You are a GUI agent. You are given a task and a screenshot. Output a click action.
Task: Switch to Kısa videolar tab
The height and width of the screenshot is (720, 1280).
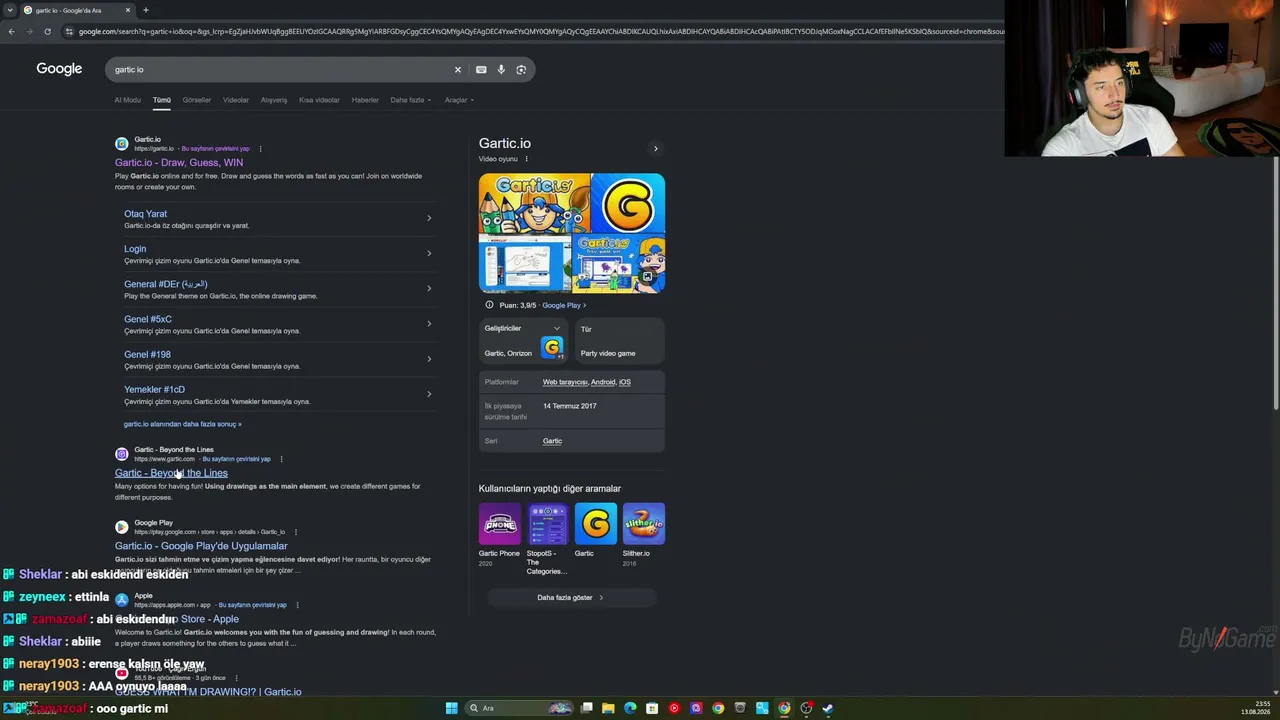[x=319, y=100]
